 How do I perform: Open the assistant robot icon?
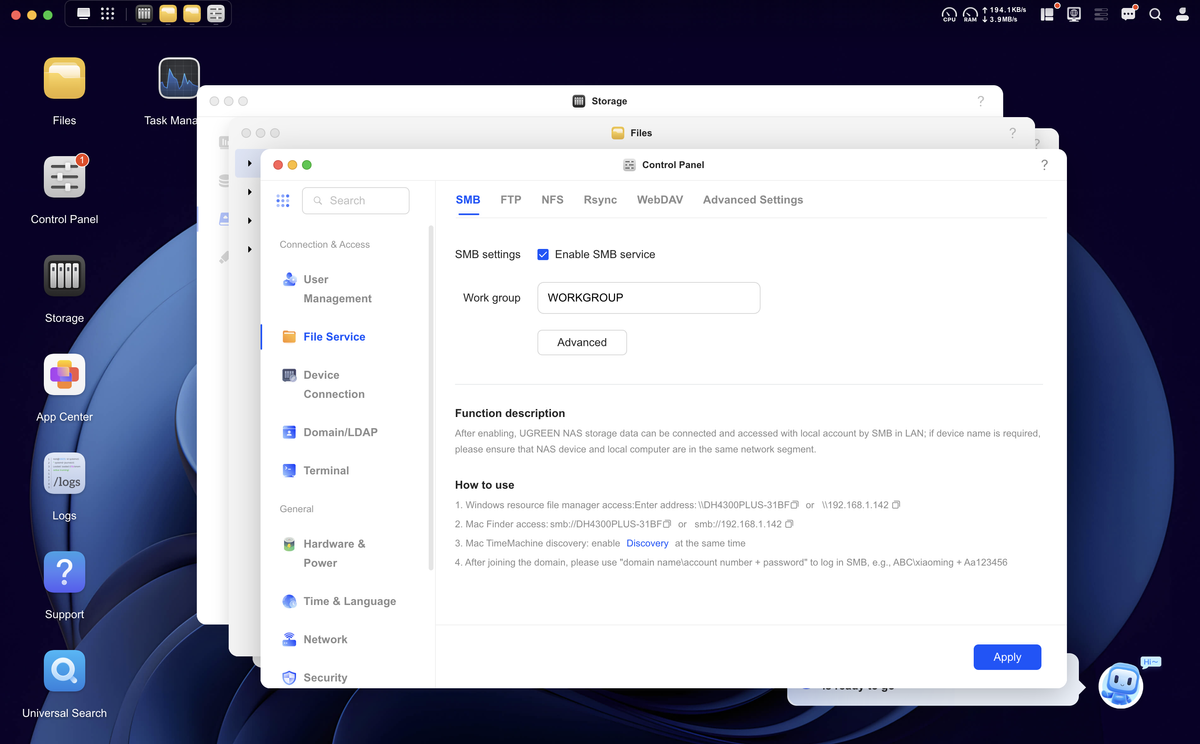[1121, 685]
